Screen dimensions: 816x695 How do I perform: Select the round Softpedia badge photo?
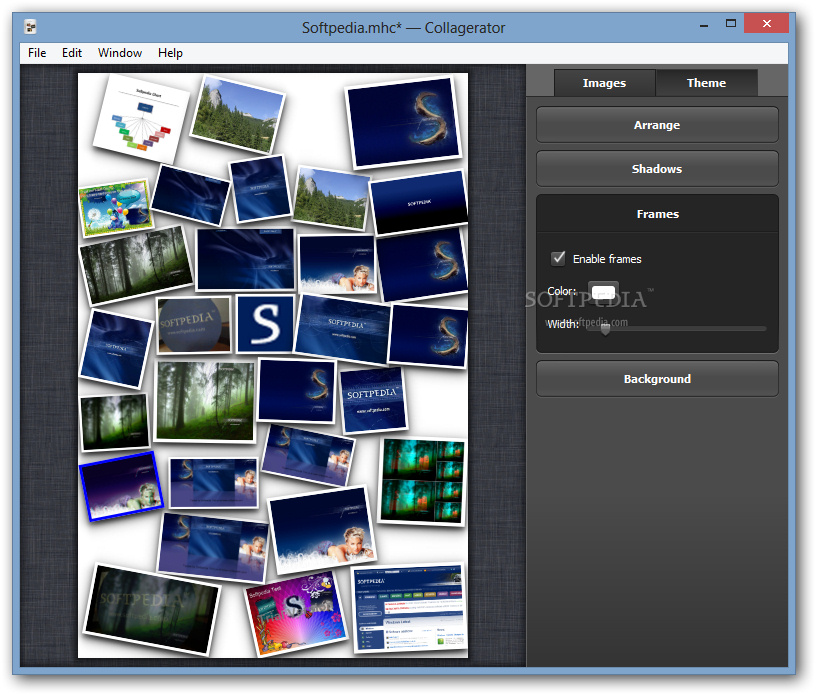coord(194,325)
